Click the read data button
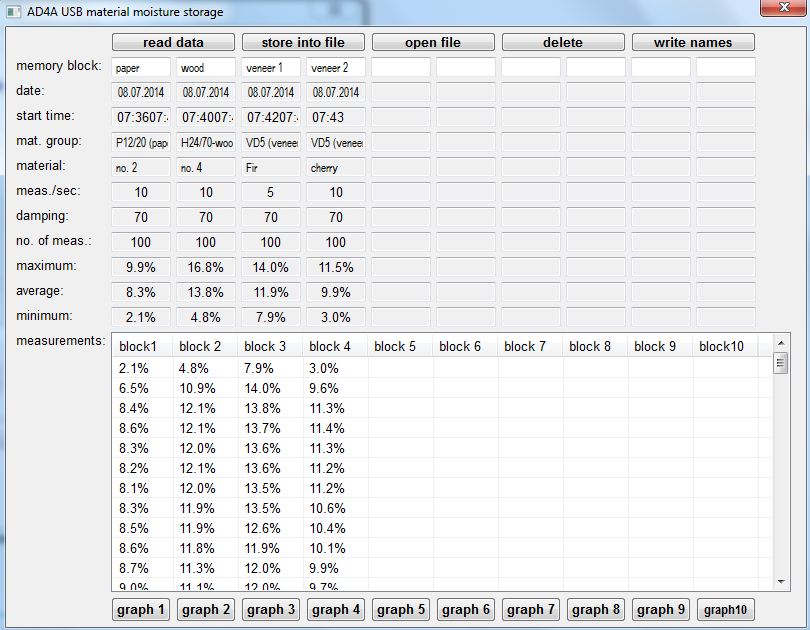The height and width of the screenshot is (630, 810). [173, 42]
